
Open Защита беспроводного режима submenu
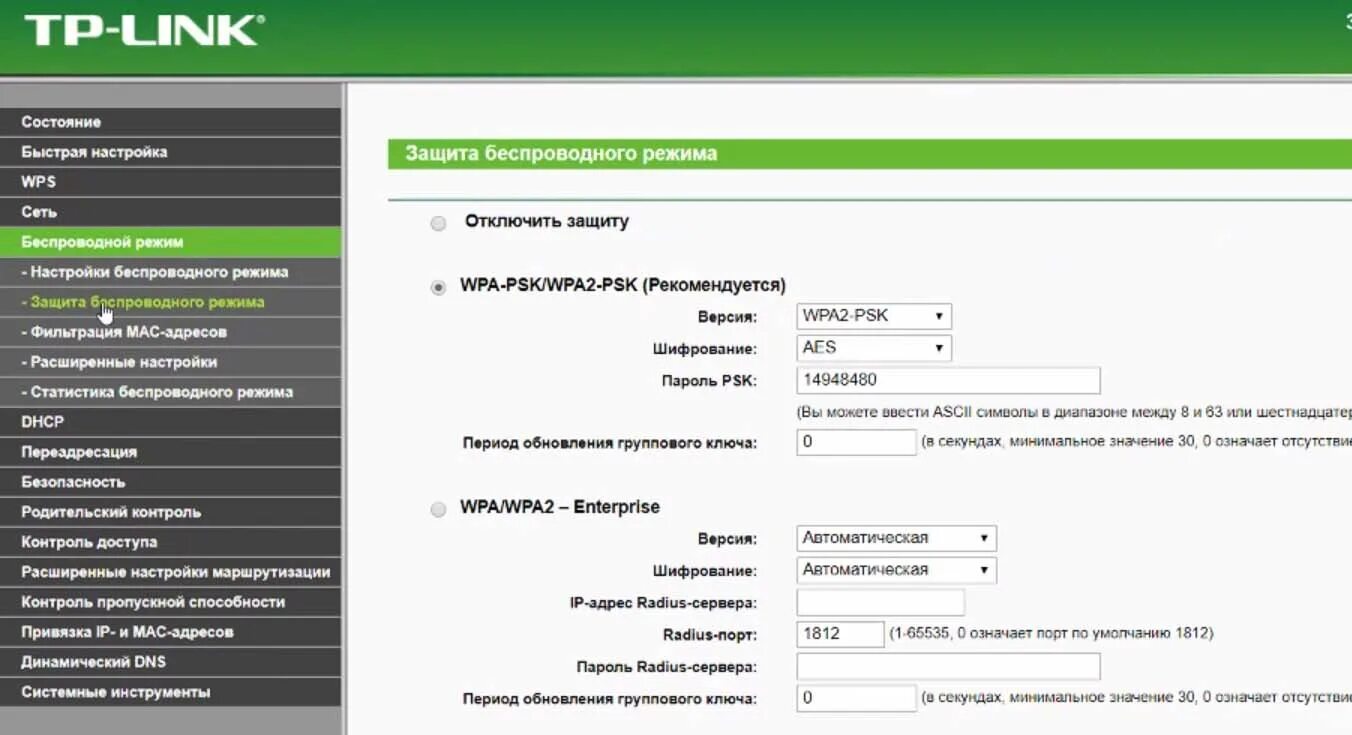point(170,302)
